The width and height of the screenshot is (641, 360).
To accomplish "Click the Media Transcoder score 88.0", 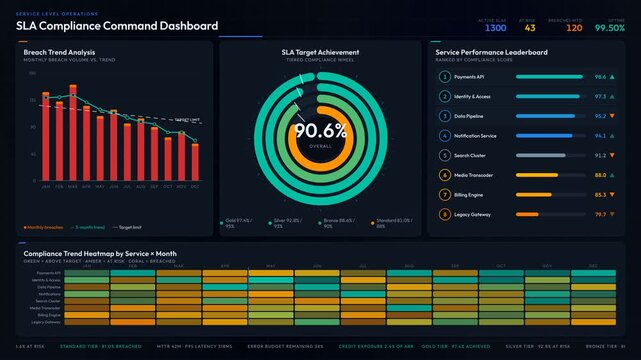I will [x=600, y=175].
